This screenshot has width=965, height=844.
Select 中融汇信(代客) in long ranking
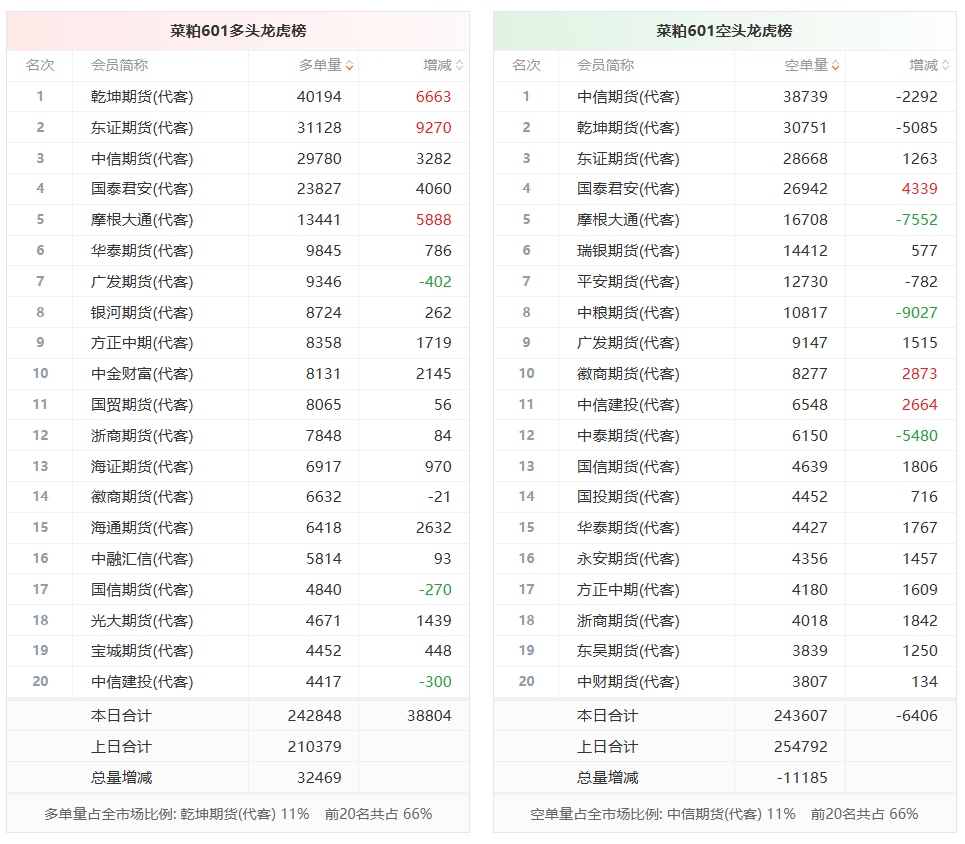tap(142, 558)
